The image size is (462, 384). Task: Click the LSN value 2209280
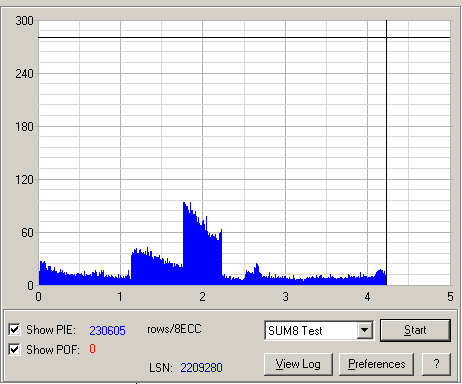point(201,368)
